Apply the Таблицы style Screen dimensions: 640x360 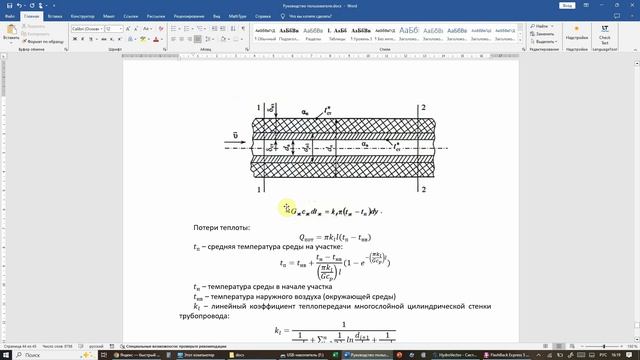pos(337,33)
